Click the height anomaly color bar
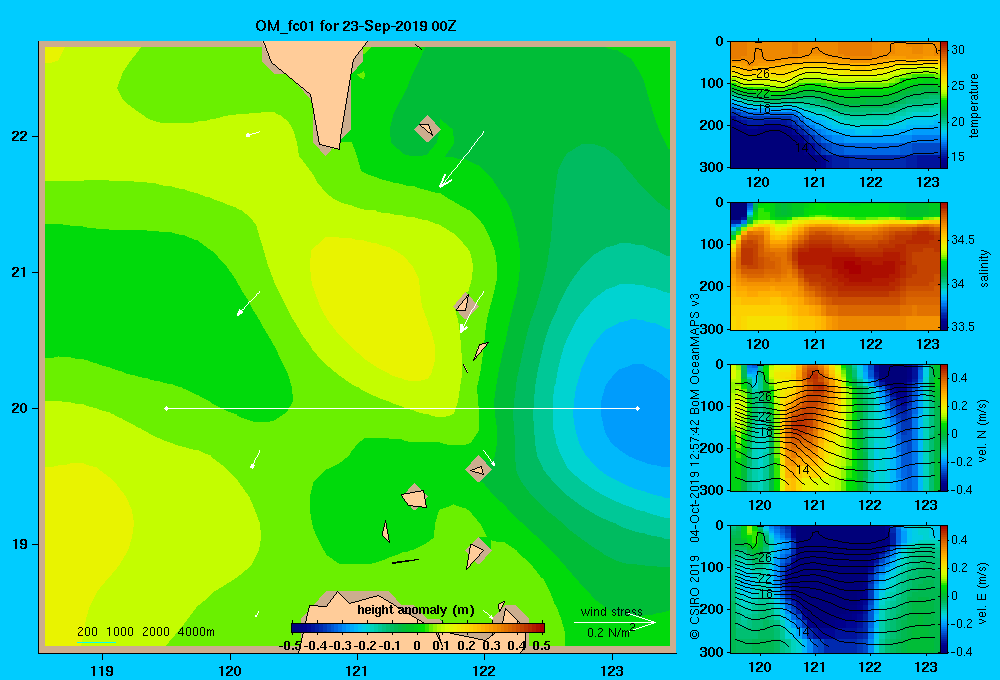The image size is (1000, 680). [417, 628]
